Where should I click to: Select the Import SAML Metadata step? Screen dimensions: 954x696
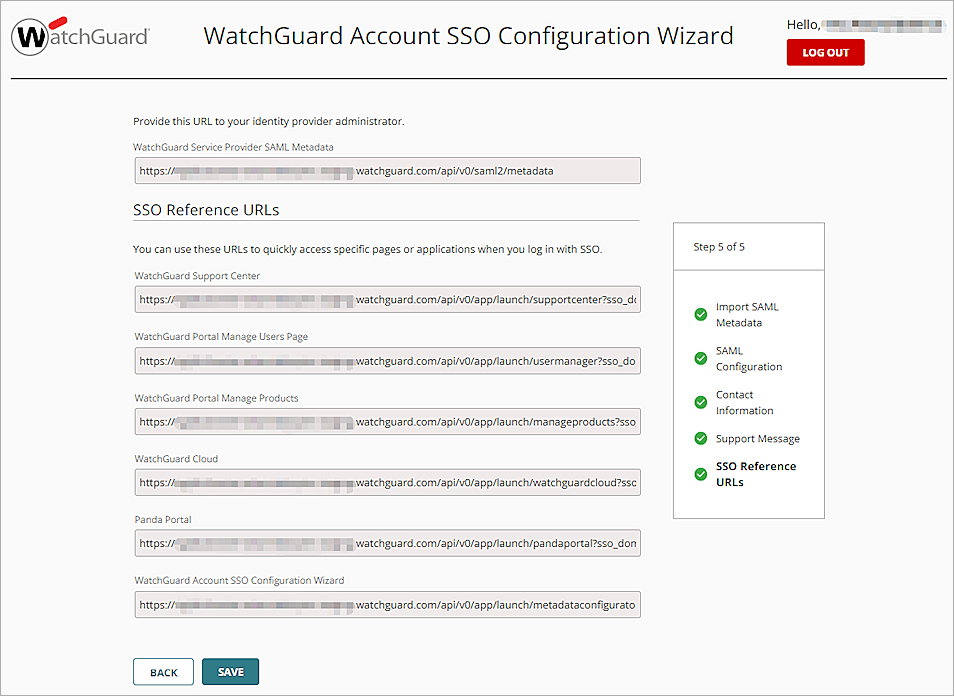pos(747,314)
